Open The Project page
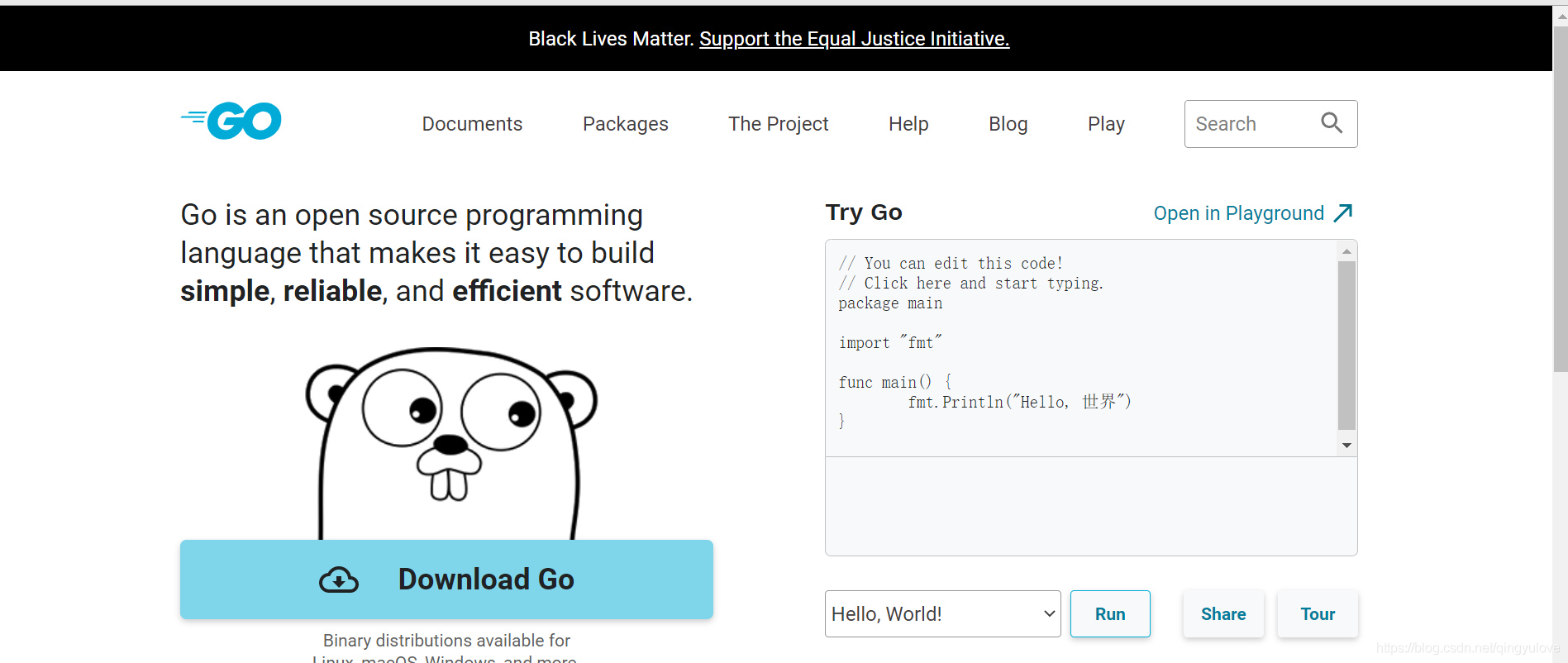Viewport: 1568px width, 663px height. (778, 124)
